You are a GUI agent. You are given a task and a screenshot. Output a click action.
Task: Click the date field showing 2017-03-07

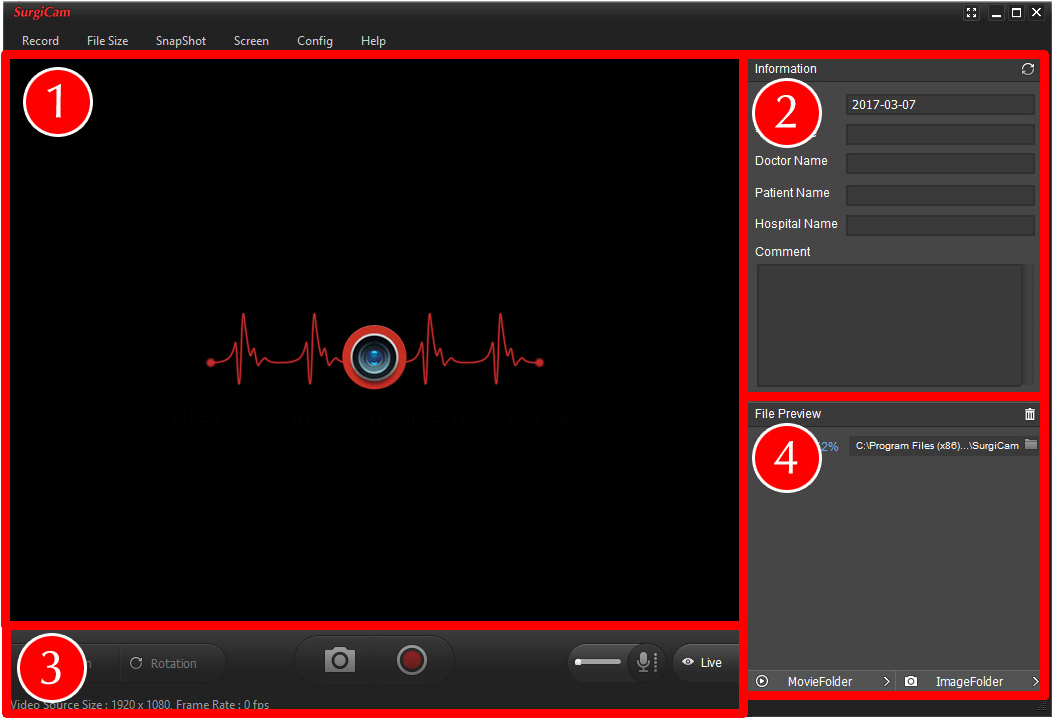[940, 105]
